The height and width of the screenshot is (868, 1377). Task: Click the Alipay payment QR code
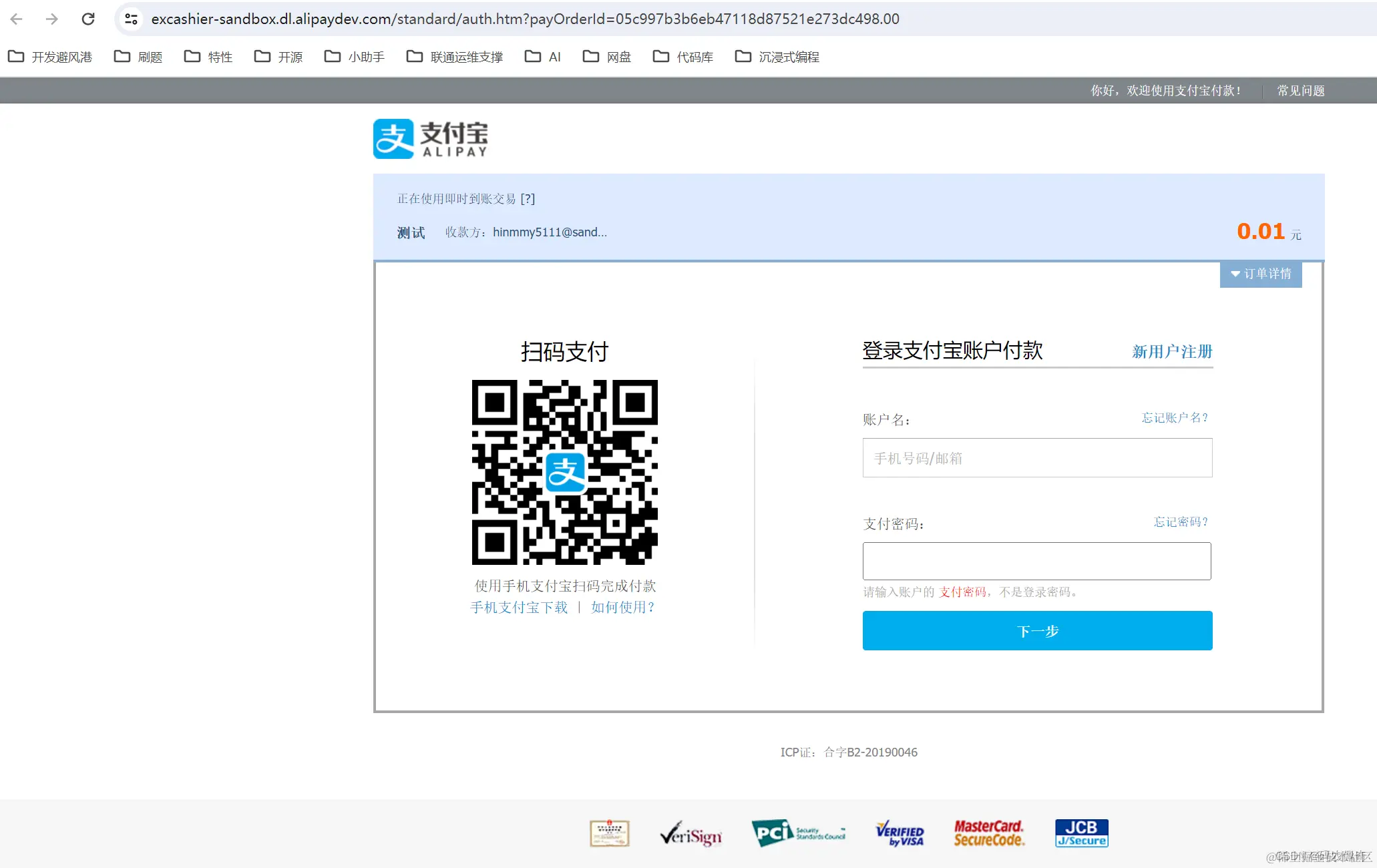(x=564, y=472)
